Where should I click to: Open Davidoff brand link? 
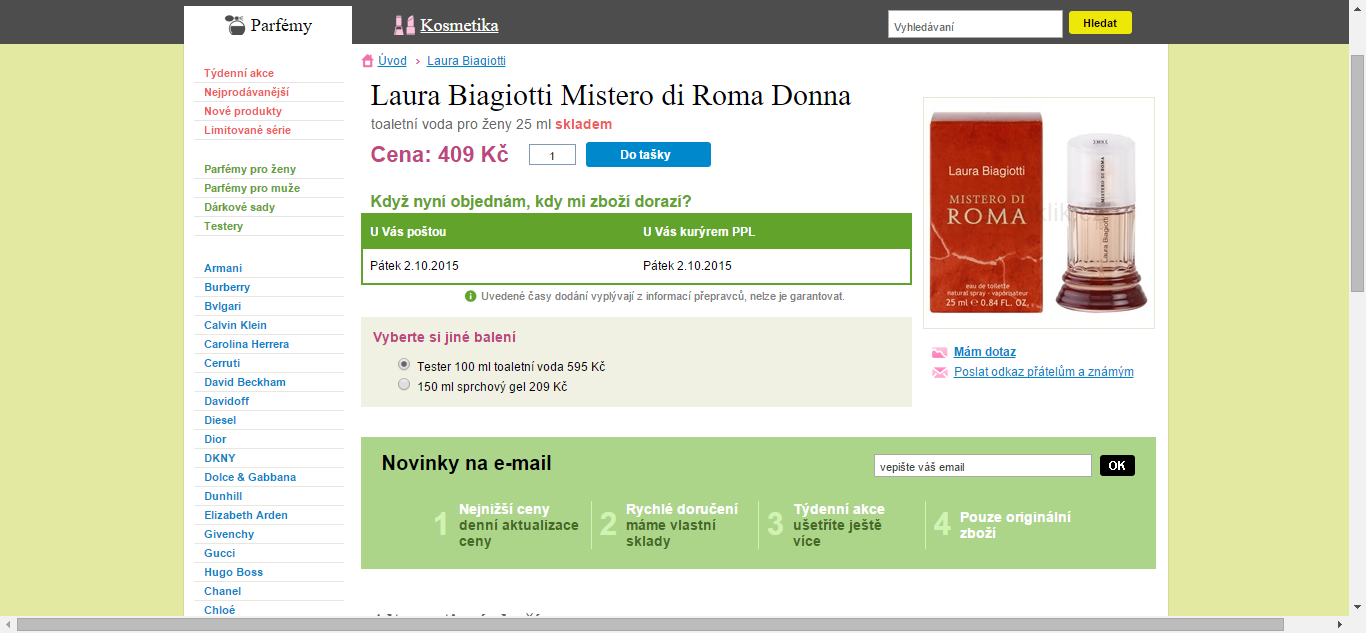[227, 401]
